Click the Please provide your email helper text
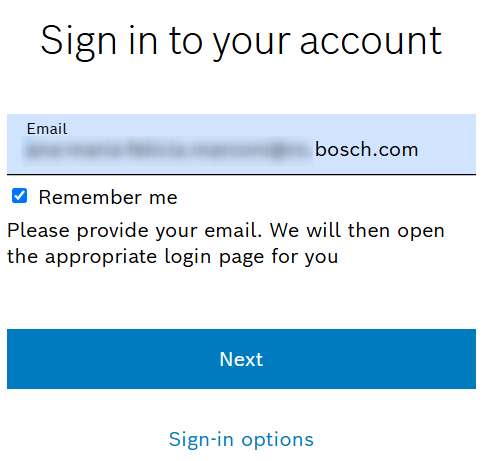 point(226,243)
